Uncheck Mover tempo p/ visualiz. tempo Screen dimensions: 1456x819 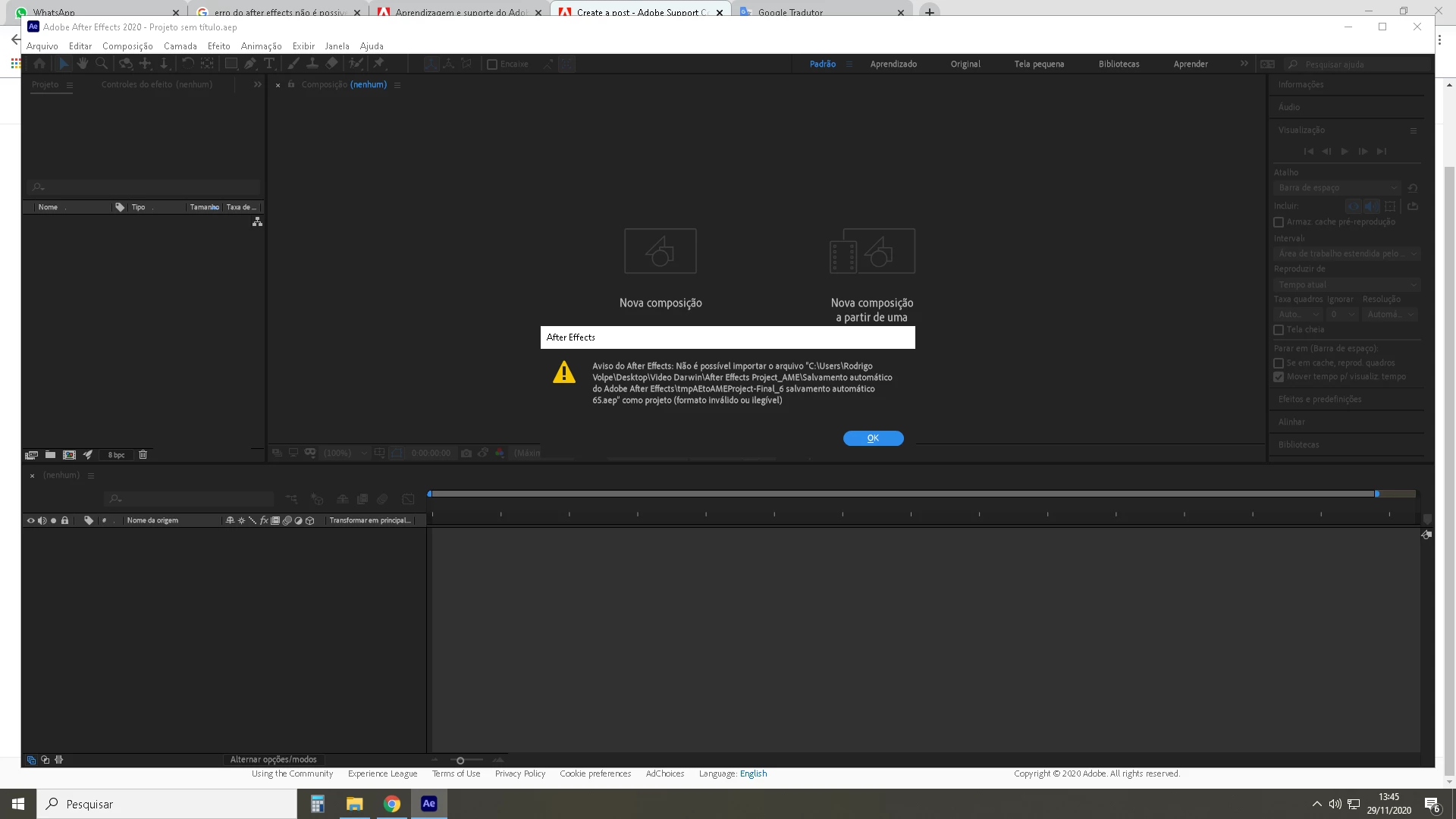[1279, 377]
